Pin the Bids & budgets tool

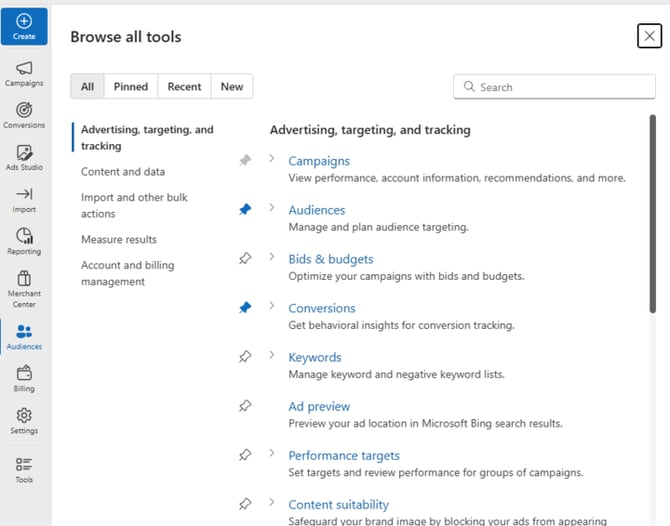pos(245,259)
